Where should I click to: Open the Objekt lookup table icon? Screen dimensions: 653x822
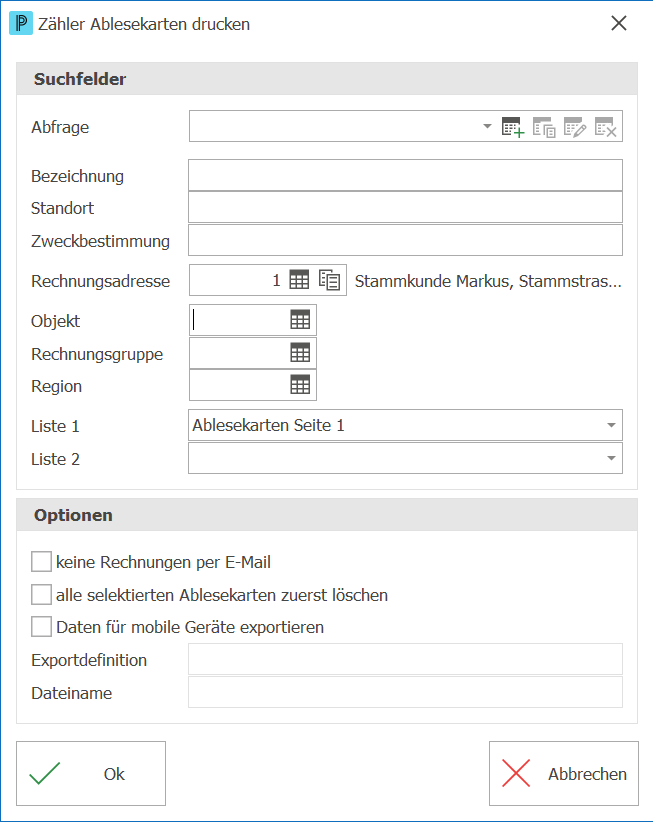click(300, 320)
